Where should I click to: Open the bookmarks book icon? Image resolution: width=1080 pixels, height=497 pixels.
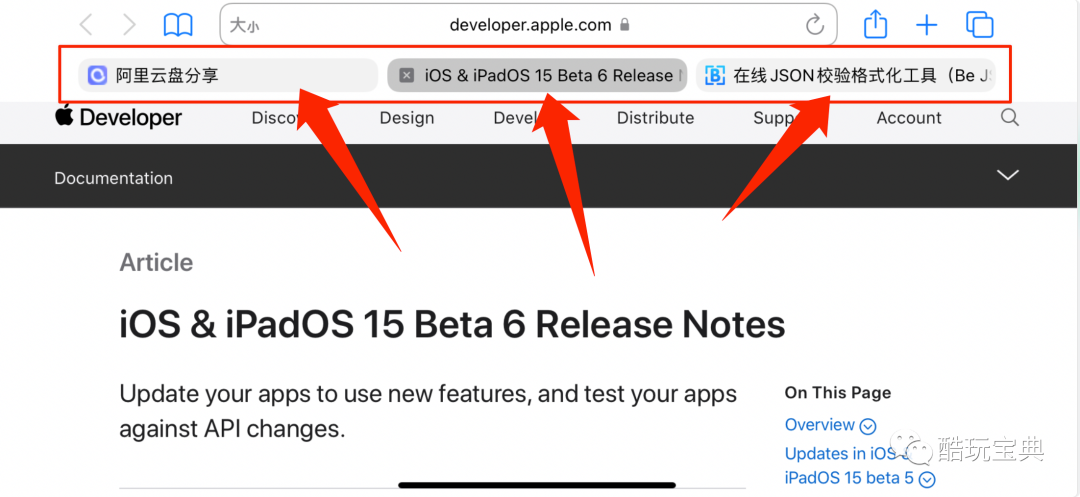click(x=178, y=25)
